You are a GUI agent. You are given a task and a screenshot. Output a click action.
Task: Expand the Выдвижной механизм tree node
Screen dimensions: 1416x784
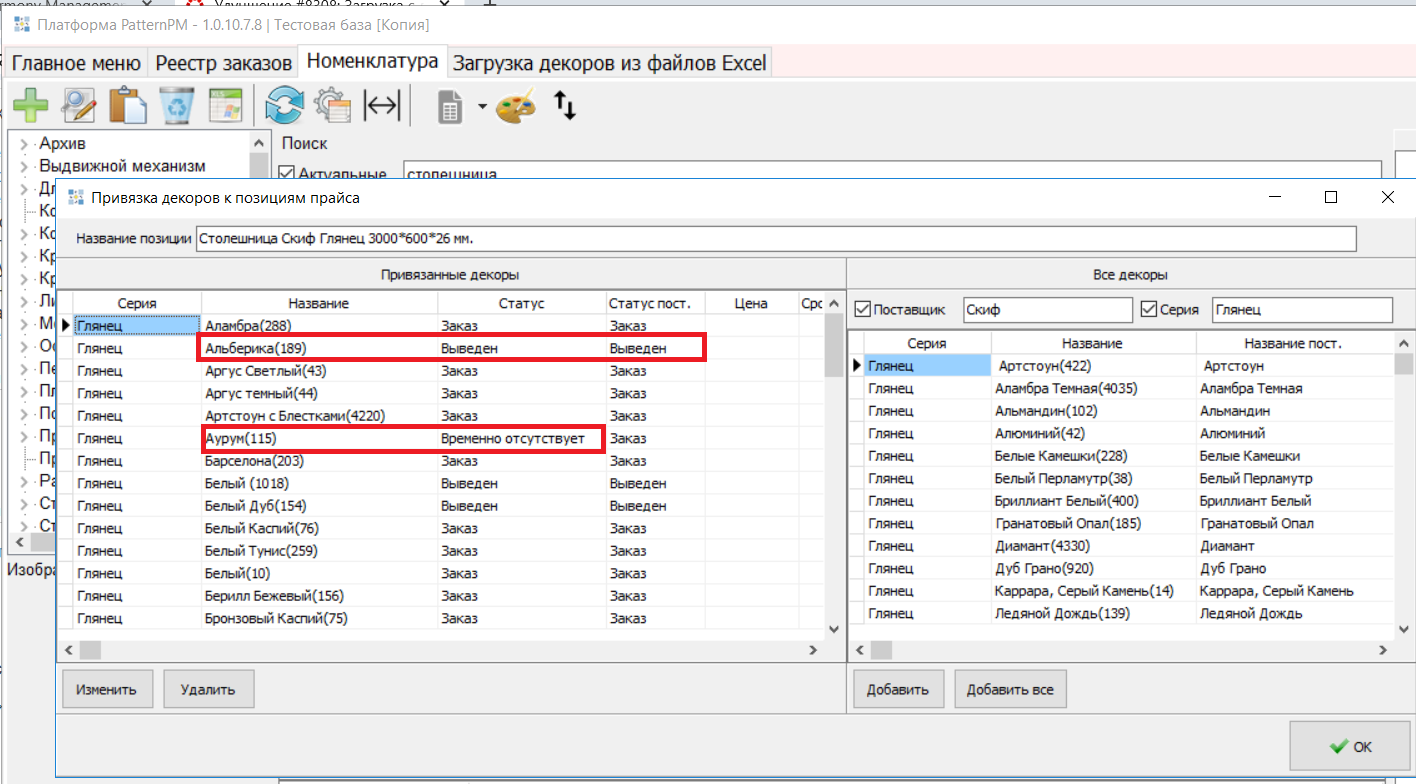[x=23, y=167]
